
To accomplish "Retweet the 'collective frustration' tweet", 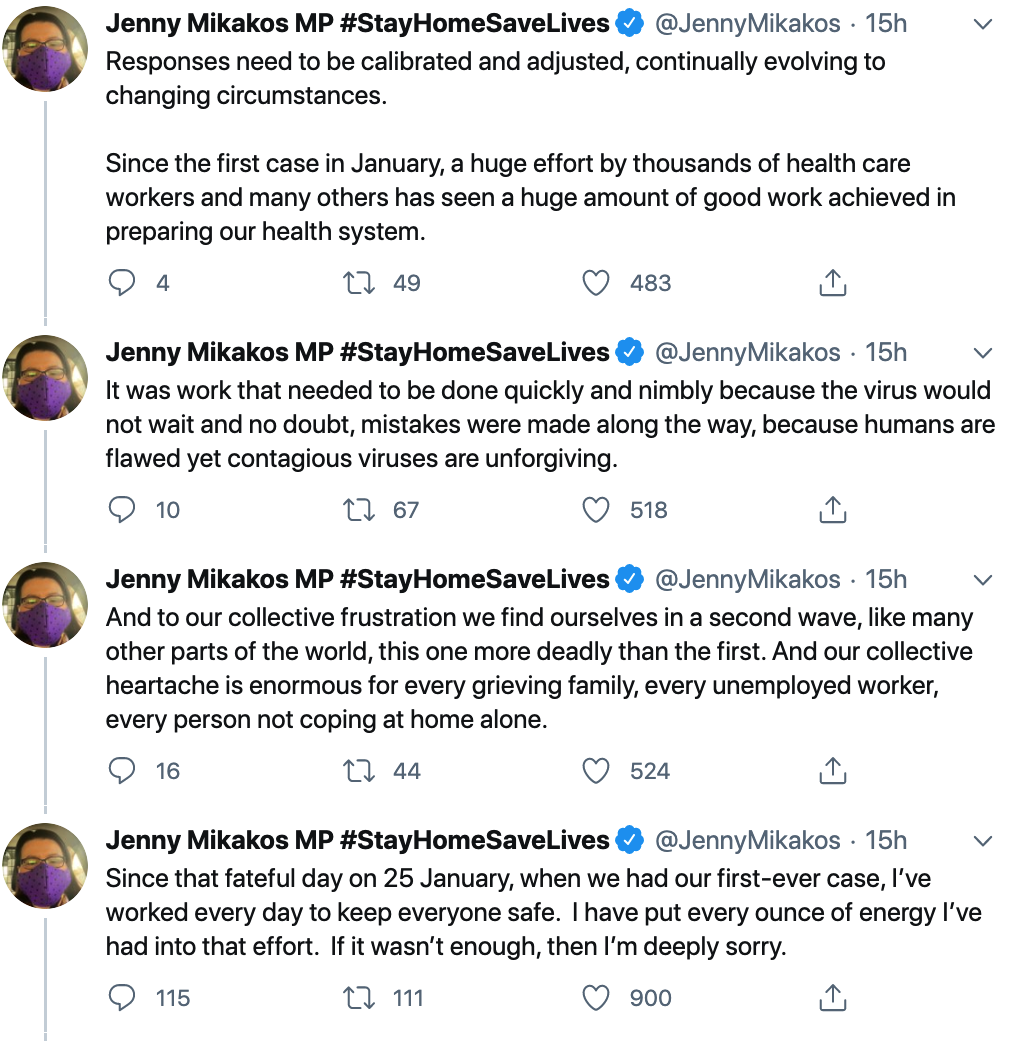I will (359, 772).
